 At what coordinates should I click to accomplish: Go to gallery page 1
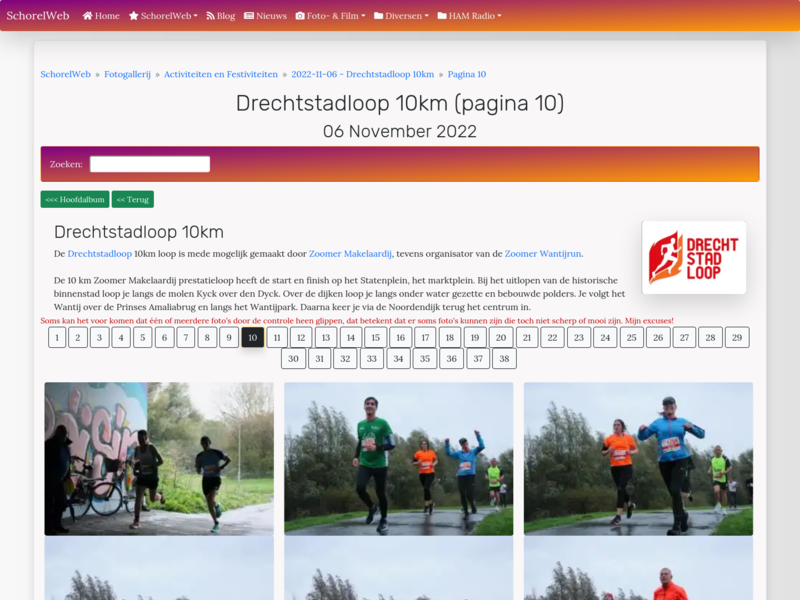pyautogui.click(x=57, y=337)
